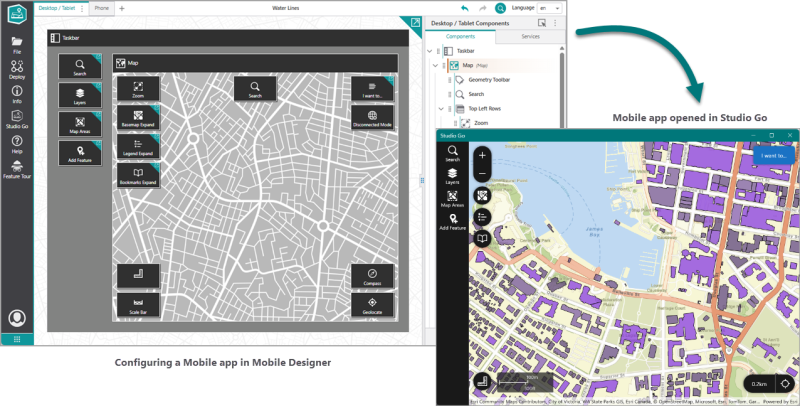This screenshot has height=406, width=800.
Task: Open the Desktop / Tablet tab options menu
Action: [82, 9]
